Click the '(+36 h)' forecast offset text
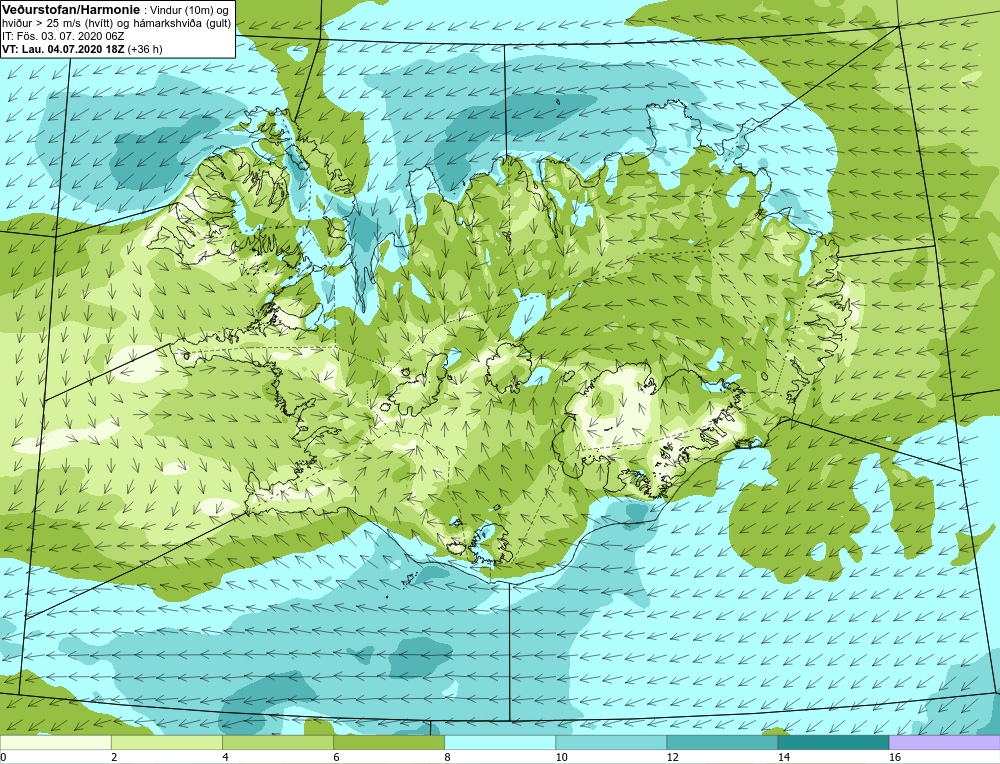 coord(145,49)
